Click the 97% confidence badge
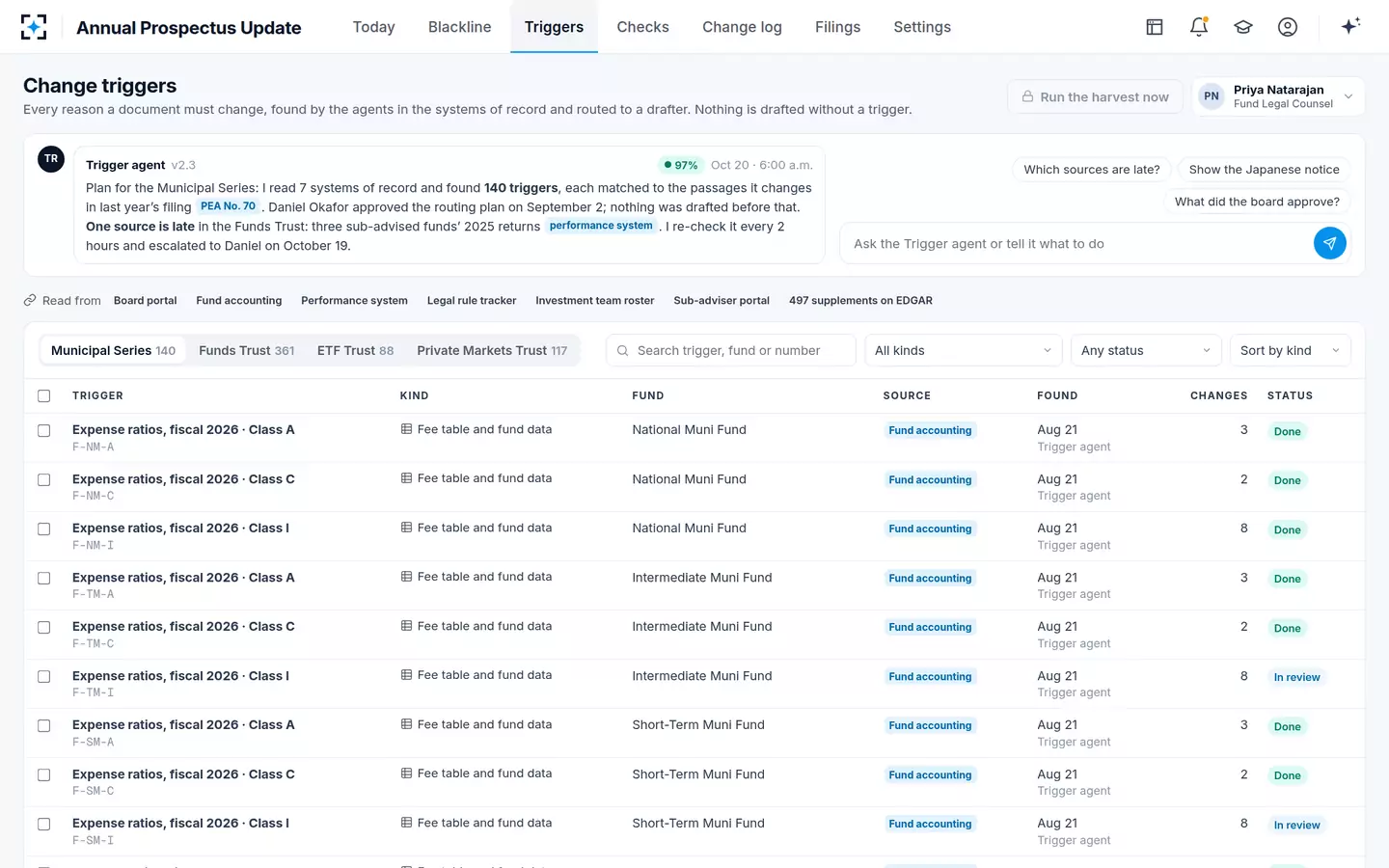 [x=680, y=165]
